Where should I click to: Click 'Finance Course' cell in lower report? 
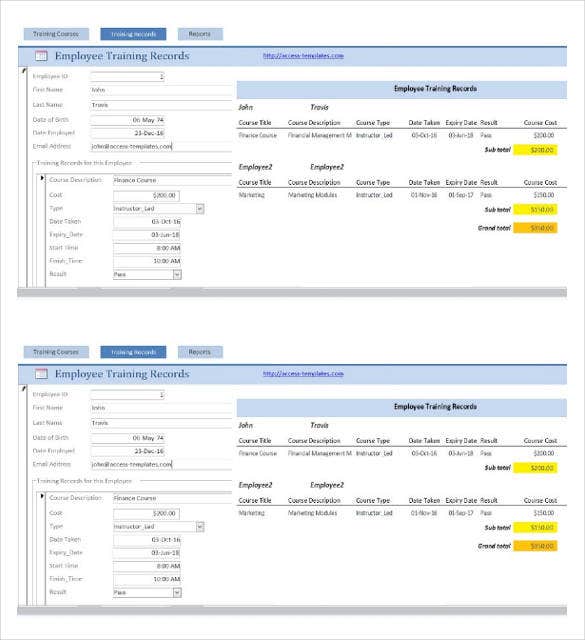[x=258, y=453]
